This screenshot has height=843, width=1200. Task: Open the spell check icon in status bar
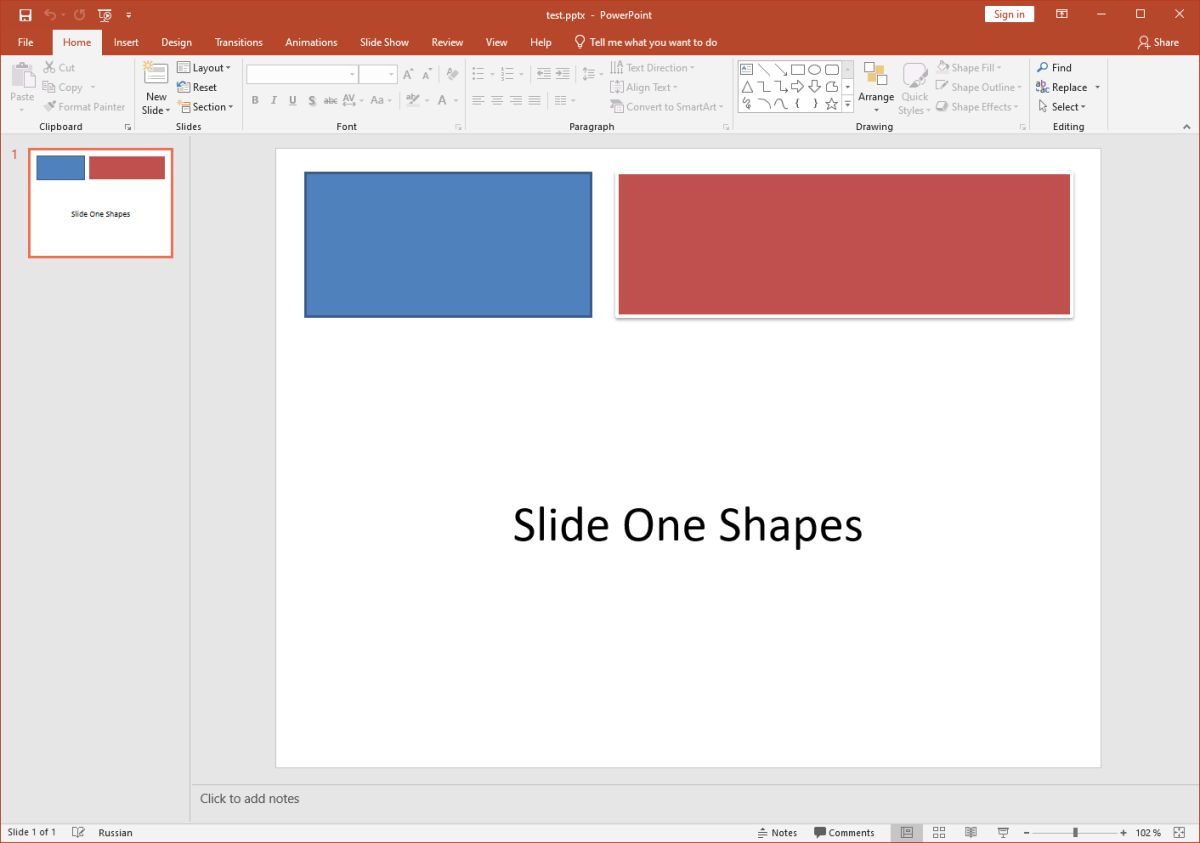[79, 832]
